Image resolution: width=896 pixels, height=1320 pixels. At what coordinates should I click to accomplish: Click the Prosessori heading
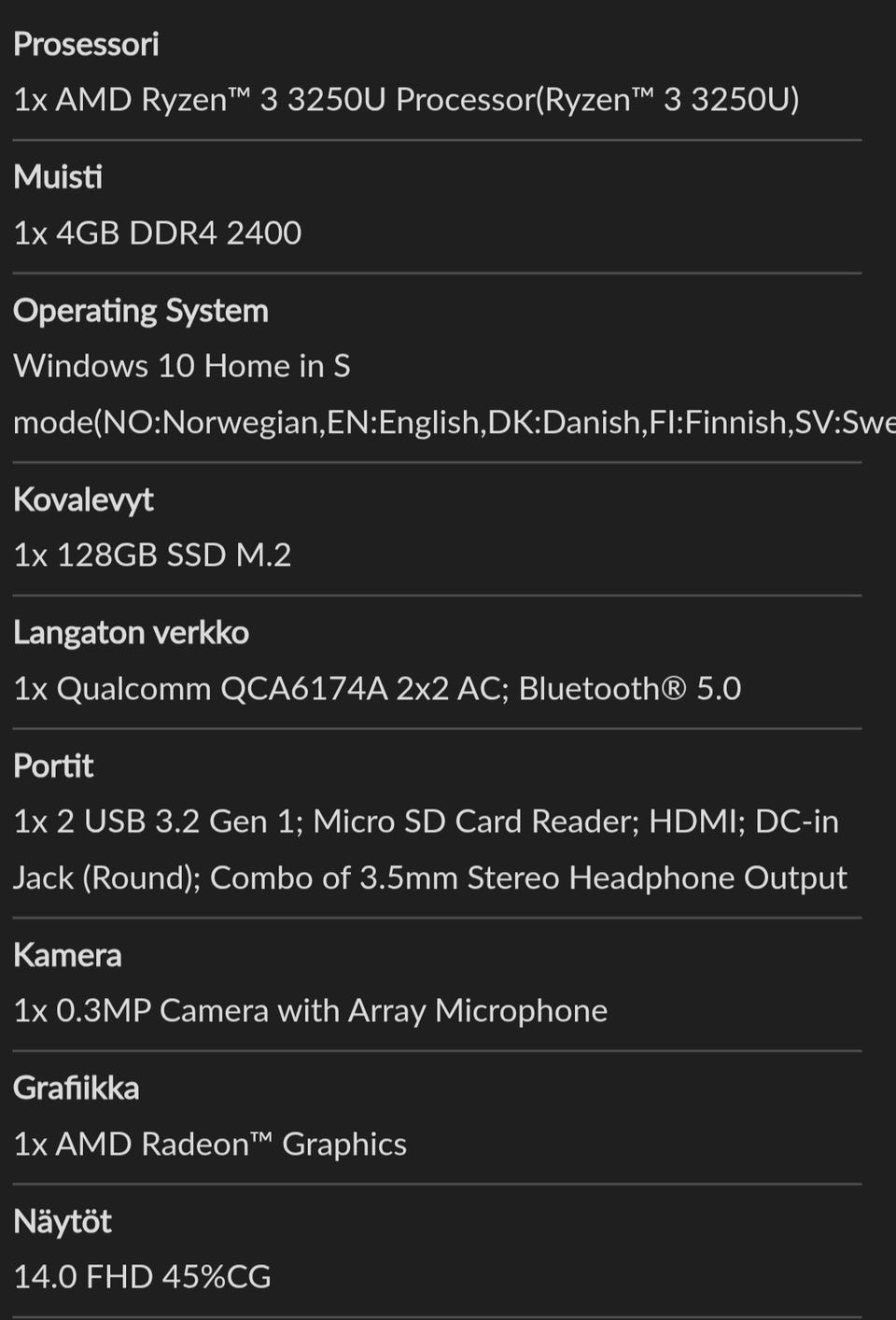pos(86,44)
